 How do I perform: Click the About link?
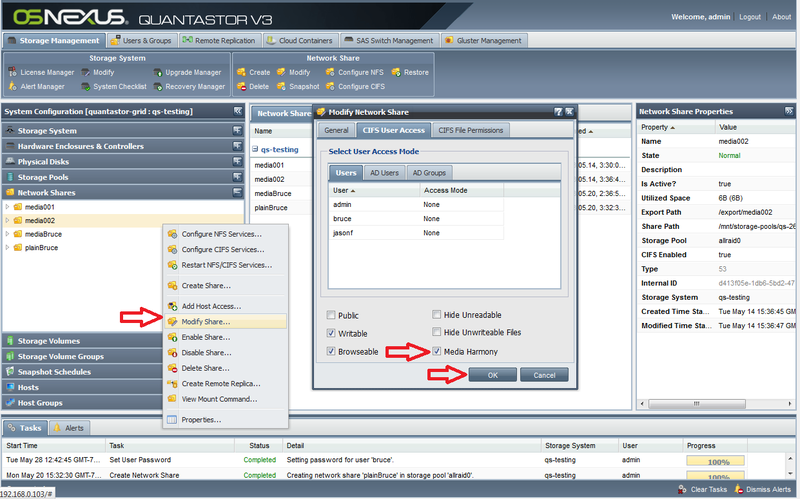pyautogui.click(x=781, y=17)
